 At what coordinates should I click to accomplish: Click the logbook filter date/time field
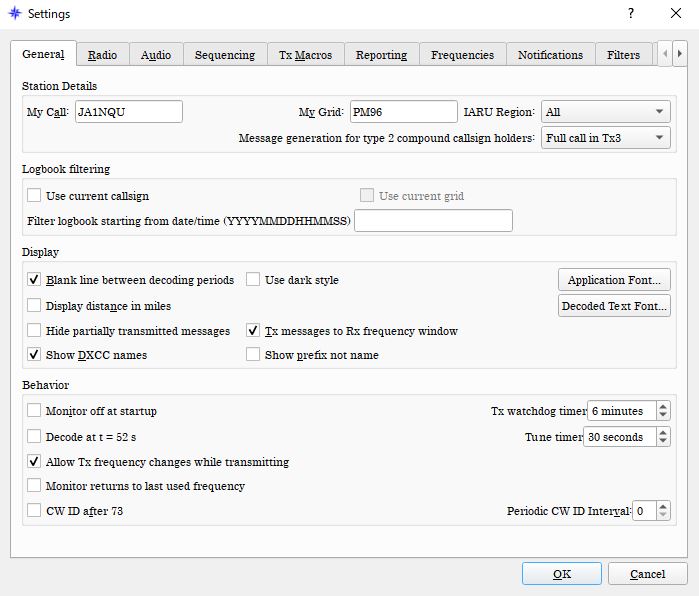(433, 220)
